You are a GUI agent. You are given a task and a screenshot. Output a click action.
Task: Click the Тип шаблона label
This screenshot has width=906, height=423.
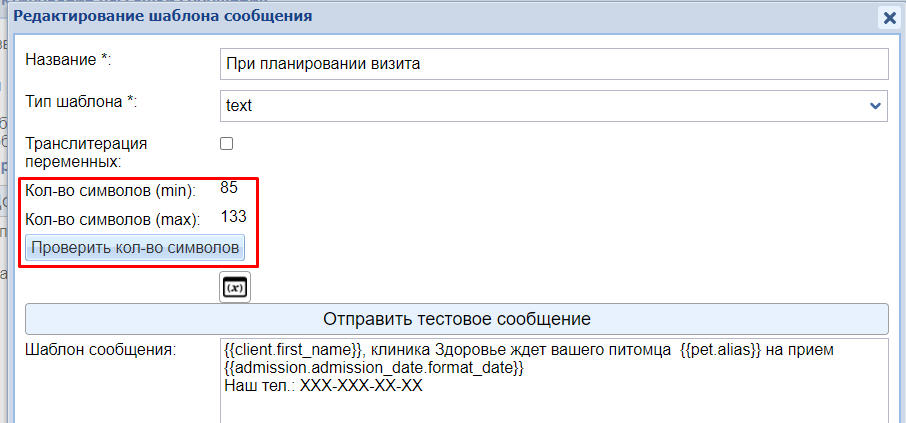[x=80, y=101]
